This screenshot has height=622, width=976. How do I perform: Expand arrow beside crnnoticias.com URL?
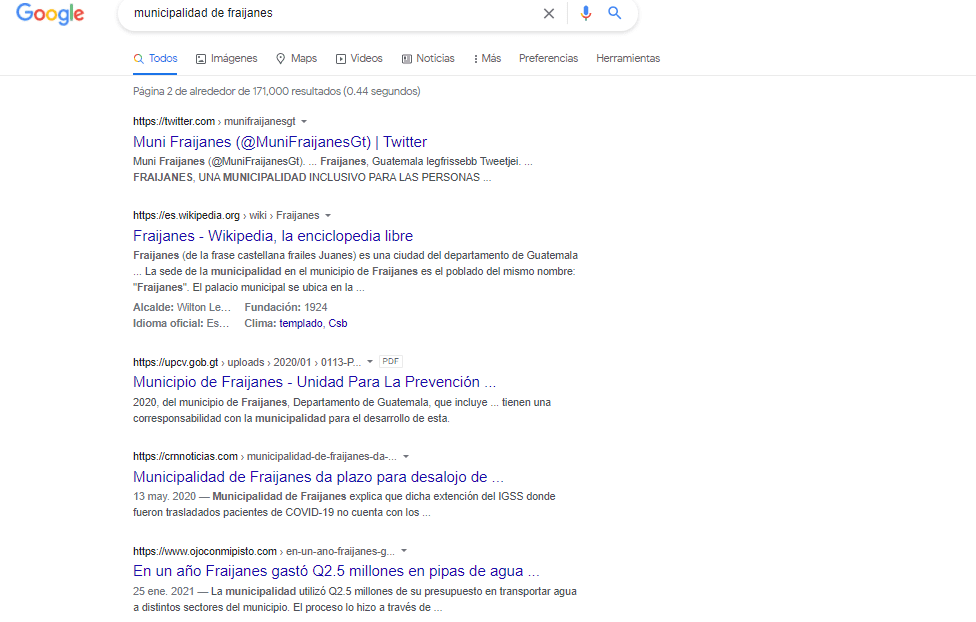tap(405, 456)
